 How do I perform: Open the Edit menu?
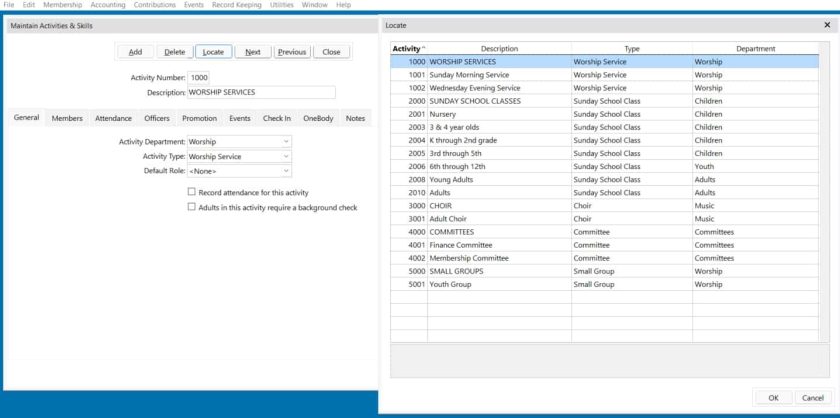pos(28,5)
